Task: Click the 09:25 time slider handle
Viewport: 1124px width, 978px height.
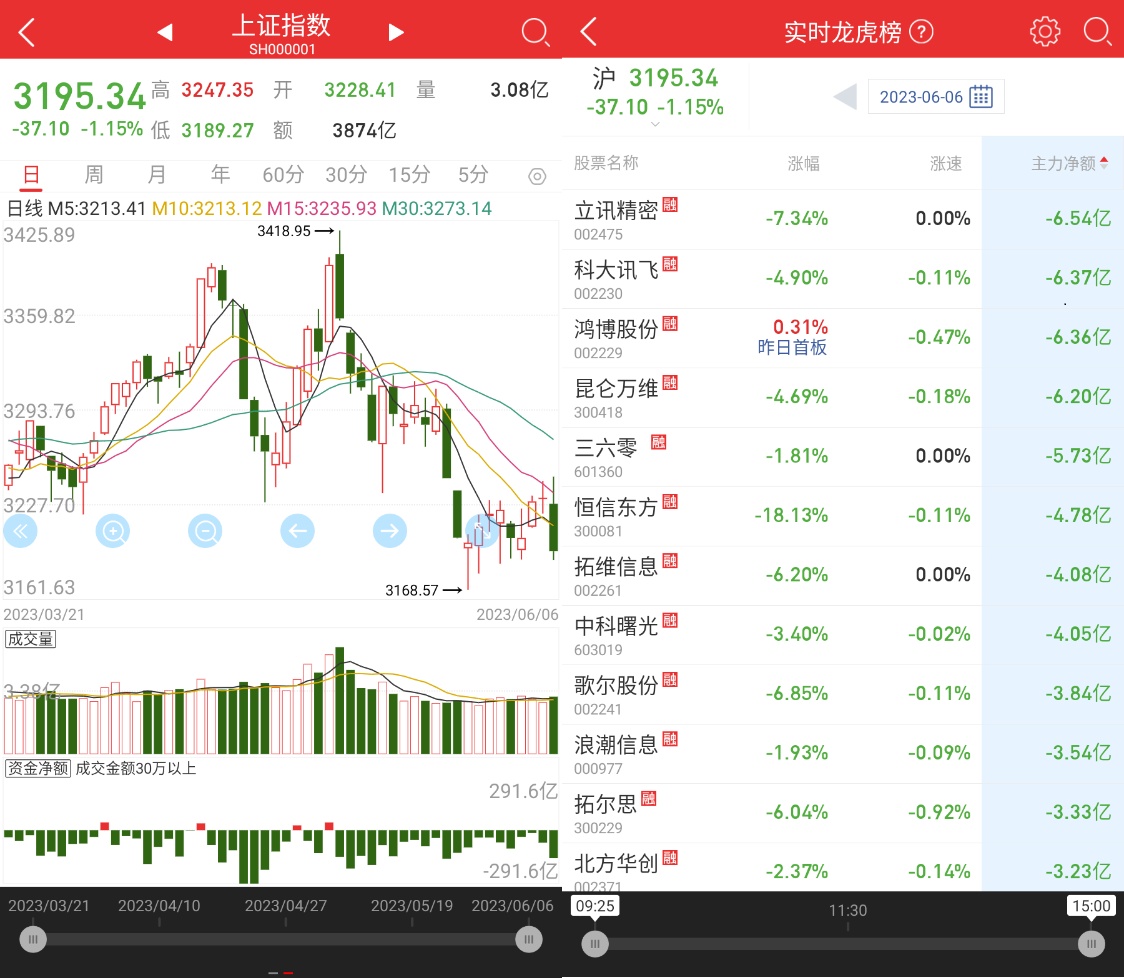Action: click(x=596, y=943)
